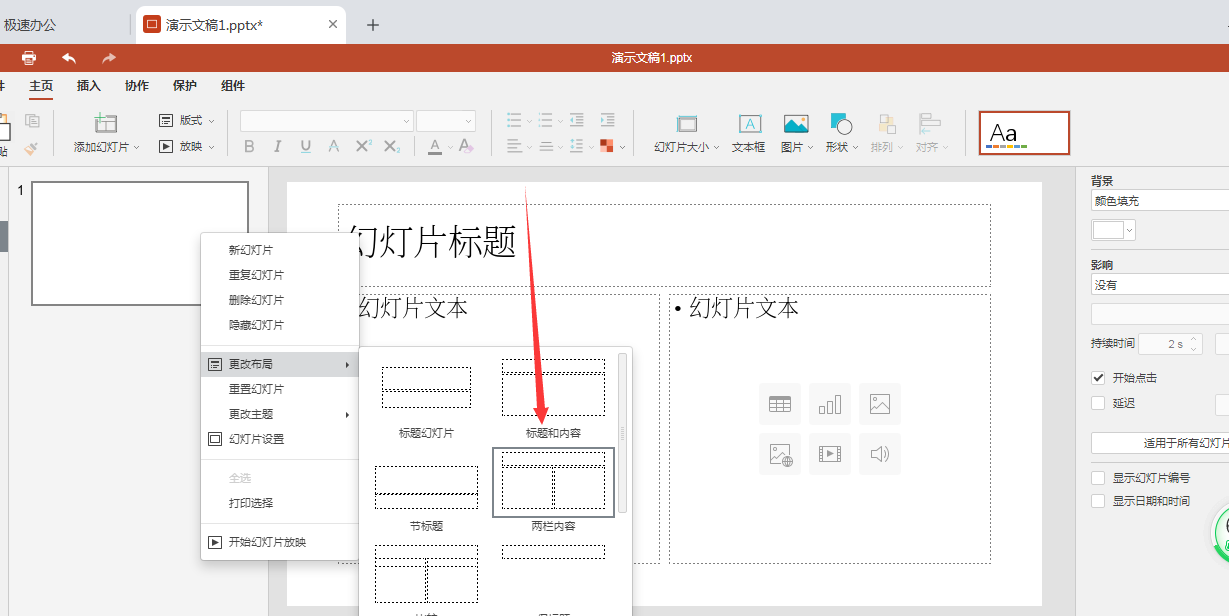Open the transition 没有 dropdown

point(1160,285)
